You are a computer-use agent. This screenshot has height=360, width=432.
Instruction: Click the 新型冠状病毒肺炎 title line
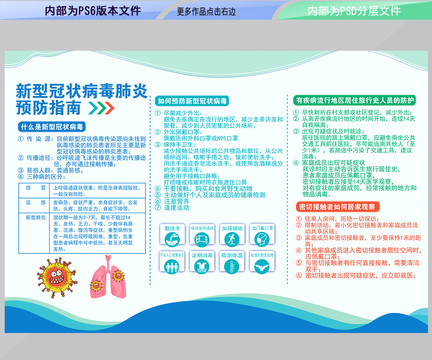pos(81,91)
